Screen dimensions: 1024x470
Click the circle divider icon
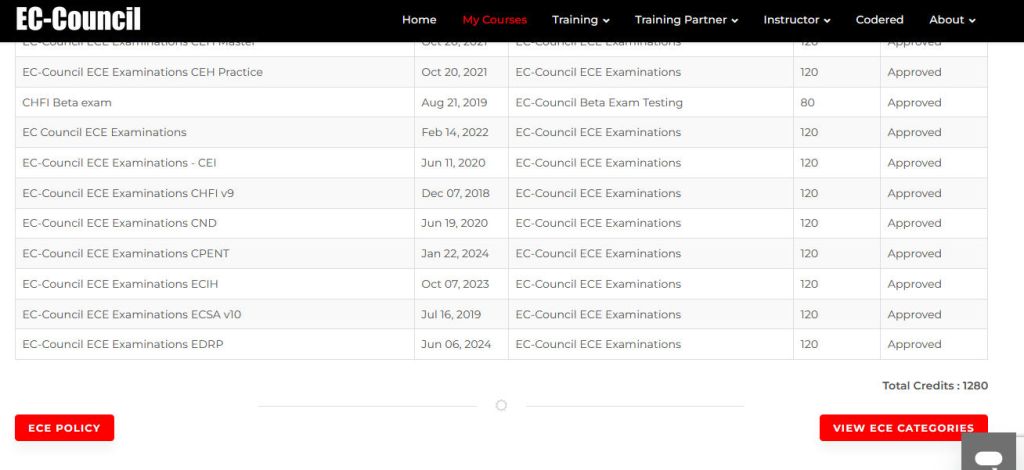click(501, 405)
